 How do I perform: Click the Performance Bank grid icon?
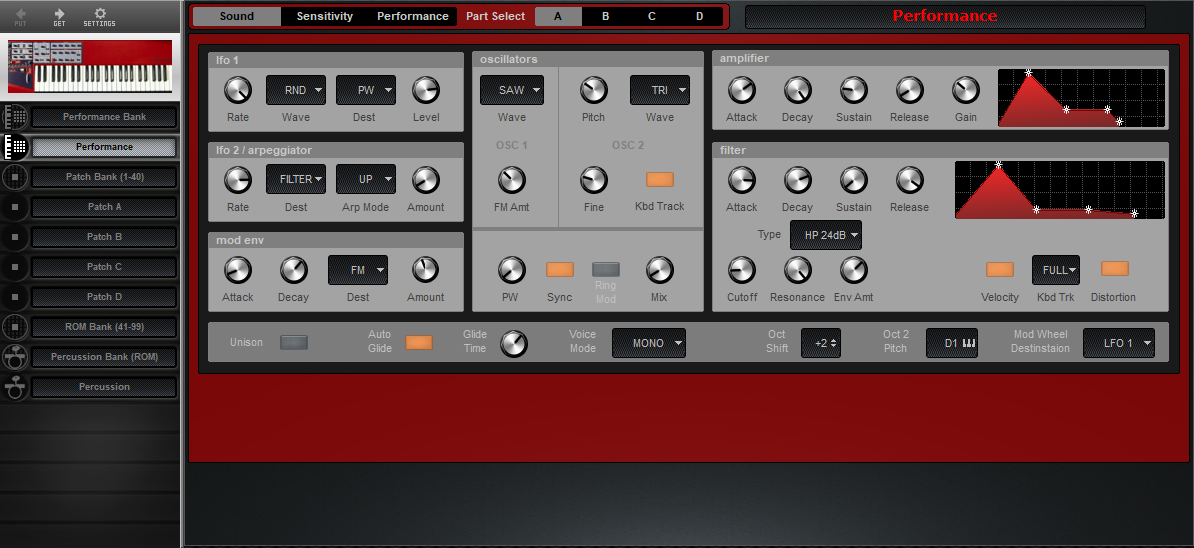[15, 117]
